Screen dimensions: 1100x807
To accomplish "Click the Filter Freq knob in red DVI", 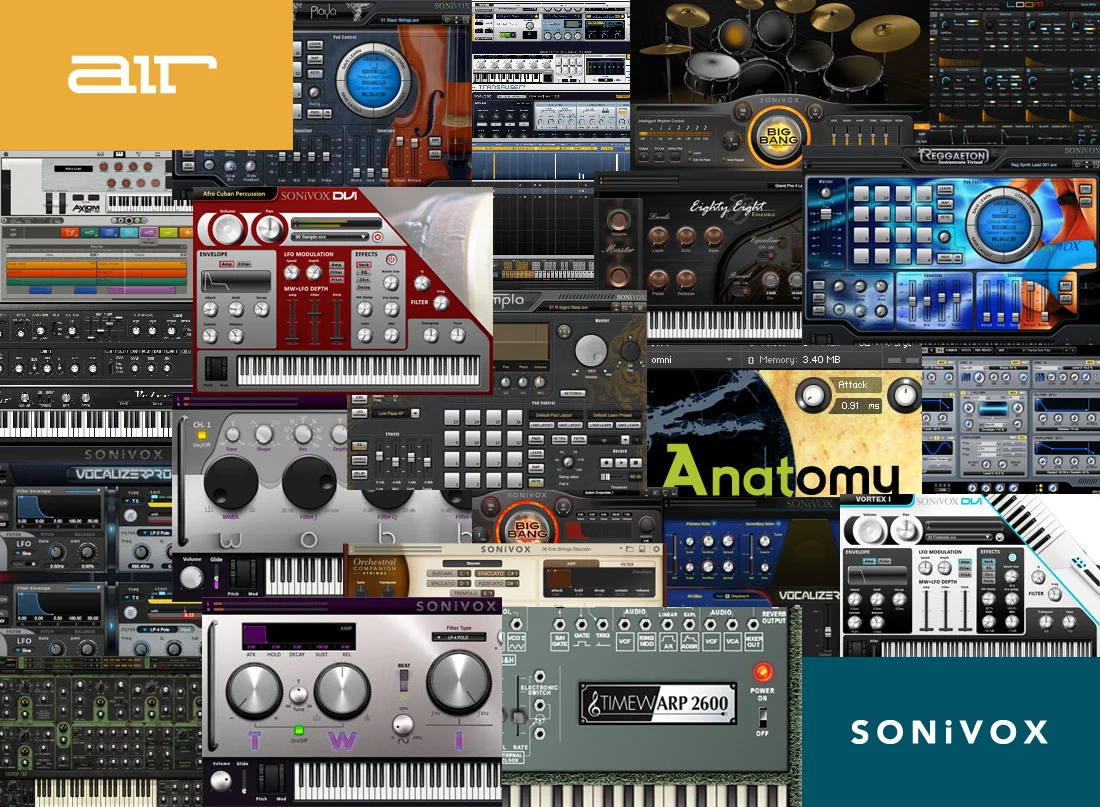I will coord(441,303).
